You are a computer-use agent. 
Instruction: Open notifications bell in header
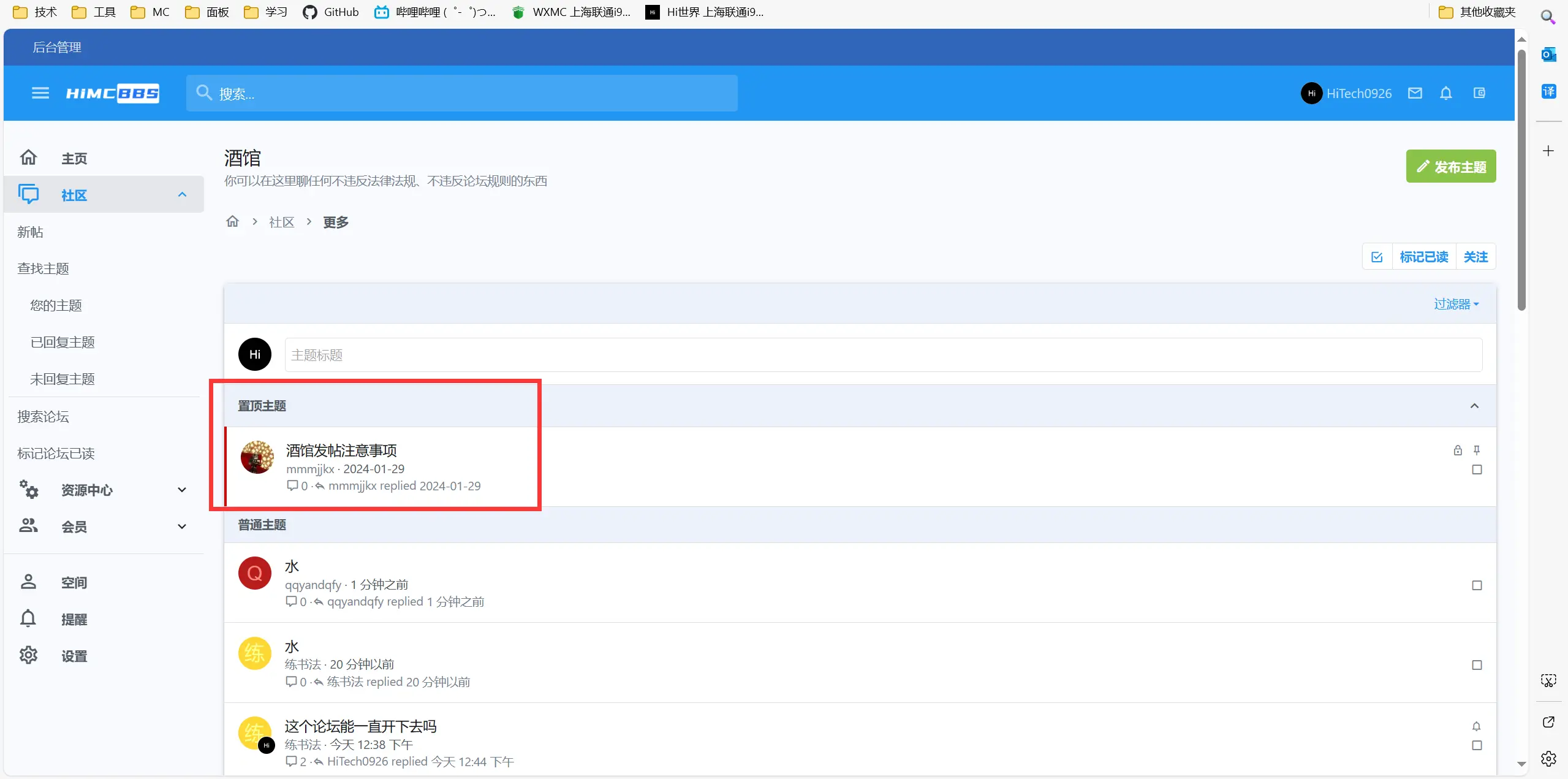tap(1446, 93)
